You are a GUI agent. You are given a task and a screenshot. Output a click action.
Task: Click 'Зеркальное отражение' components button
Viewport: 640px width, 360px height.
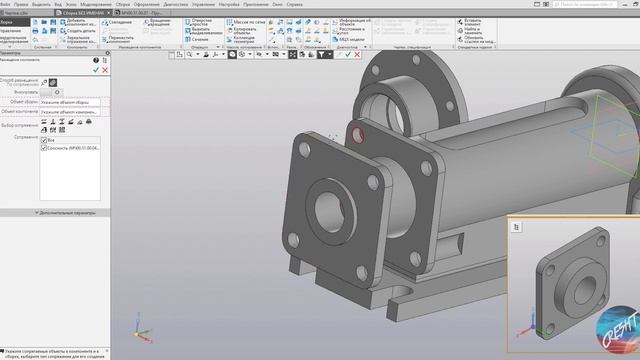(78, 40)
